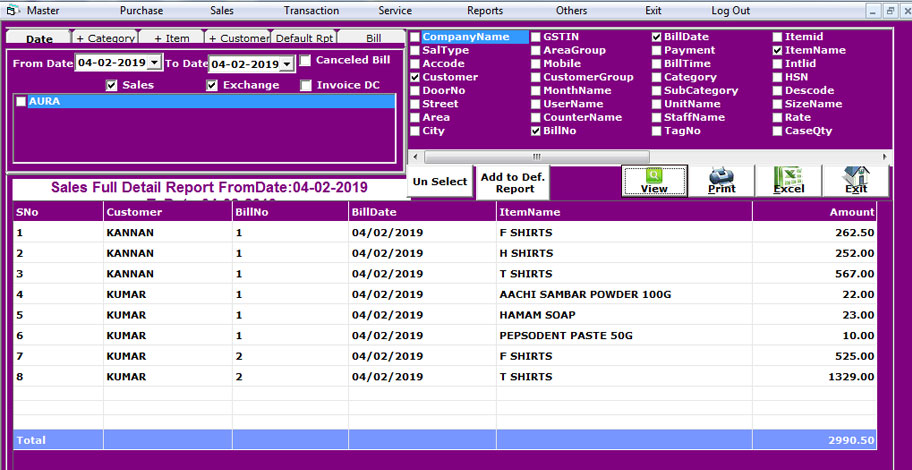Open the To Date dropdown
Image resolution: width=912 pixels, height=470 pixels.
[x=287, y=64]
